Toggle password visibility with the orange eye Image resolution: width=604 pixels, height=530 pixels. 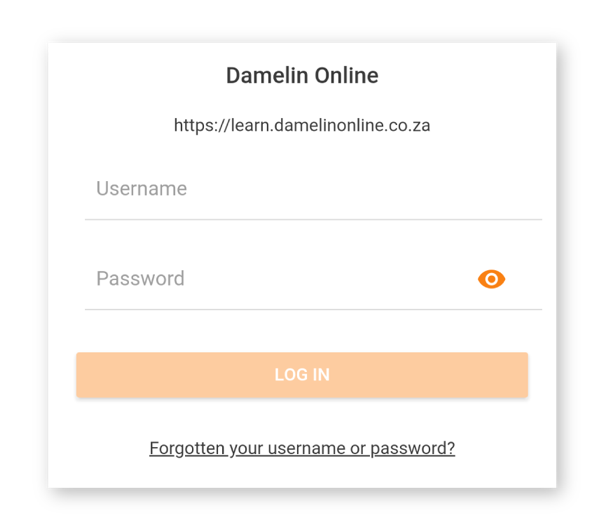[491, 279]
